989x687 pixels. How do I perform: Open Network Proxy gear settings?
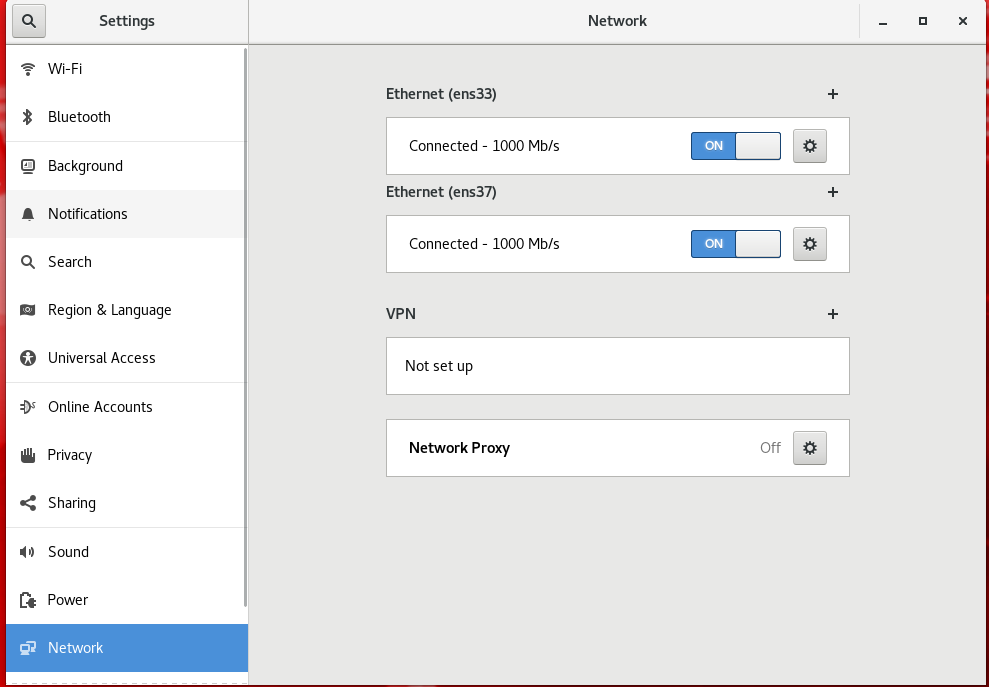[810, 448]
